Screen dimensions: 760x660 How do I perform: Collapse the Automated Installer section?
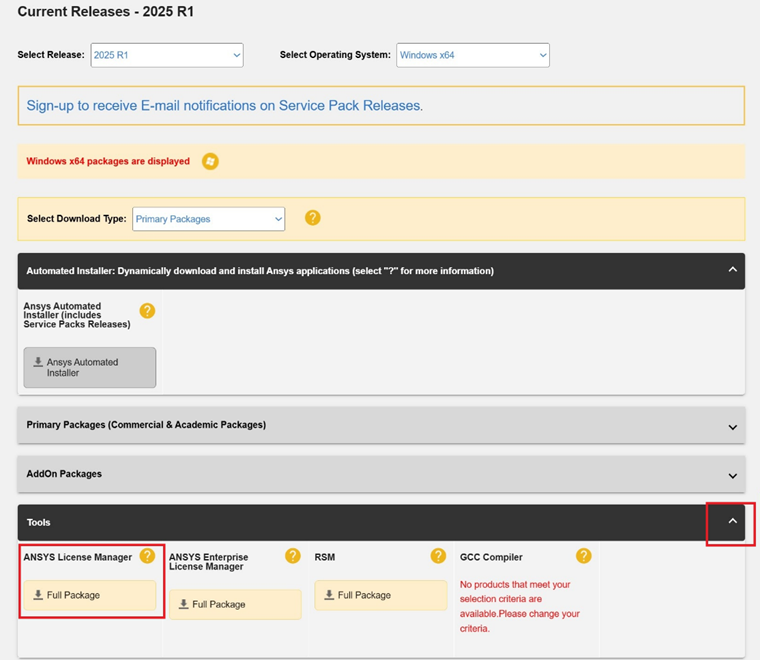click(x=732, y=270)
